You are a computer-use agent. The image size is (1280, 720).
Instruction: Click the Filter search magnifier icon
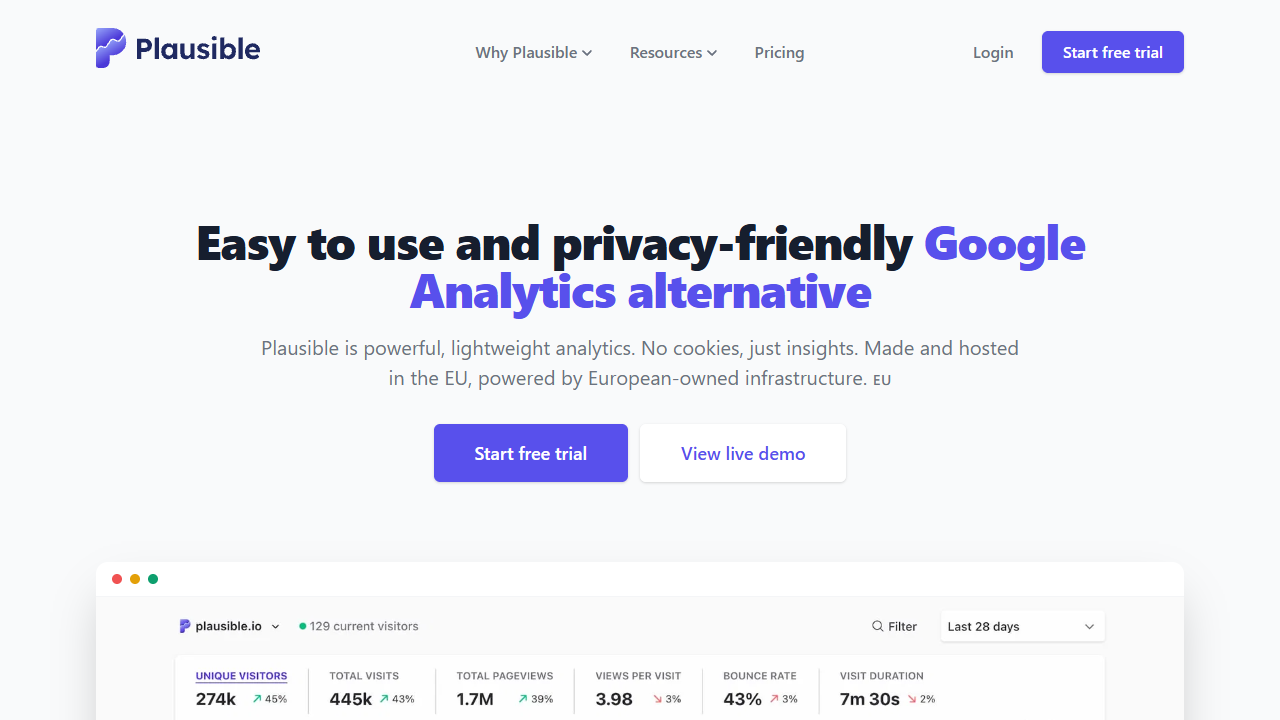pyautogui.click(x=877, y=626)
